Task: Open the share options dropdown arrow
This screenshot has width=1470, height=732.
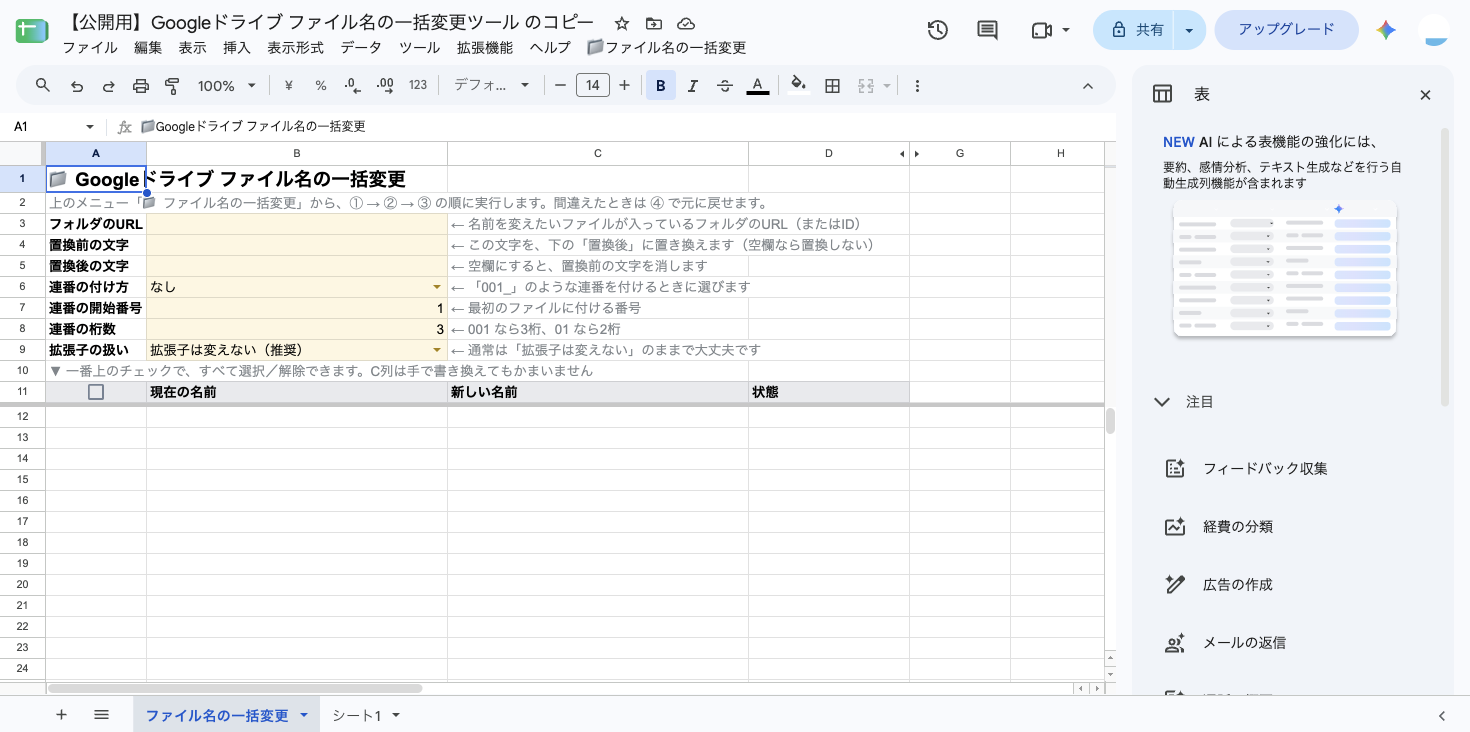Action: coord(1189,30)
